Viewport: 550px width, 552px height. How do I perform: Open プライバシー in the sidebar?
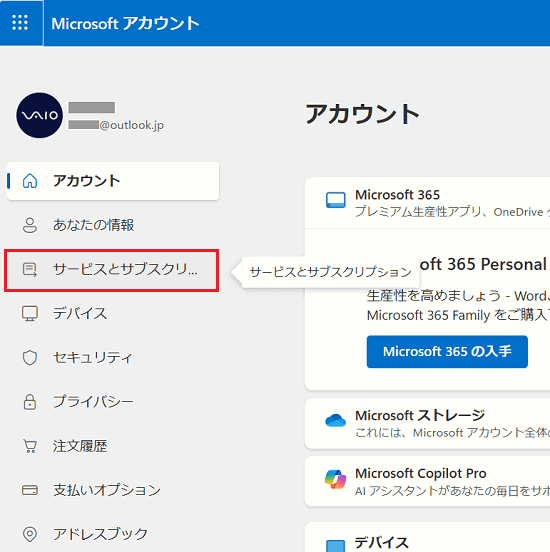[113, 402]
